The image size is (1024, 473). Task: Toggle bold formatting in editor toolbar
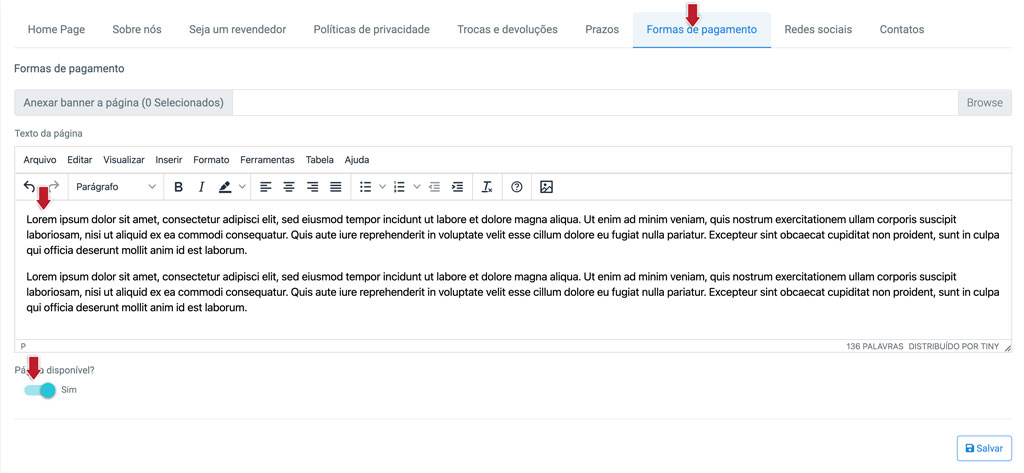(x=178, y=187)
